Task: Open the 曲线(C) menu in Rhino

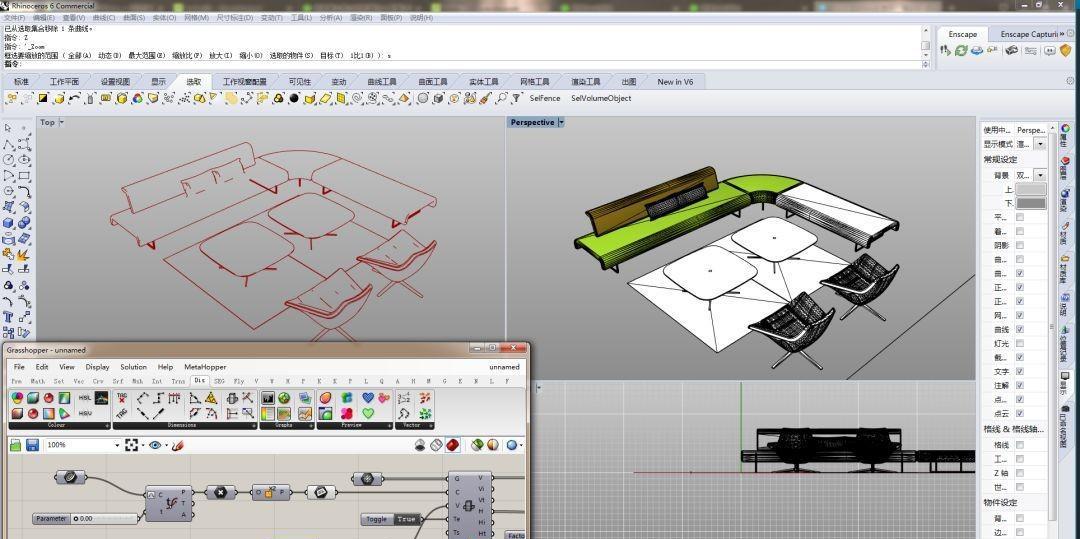Action: (x=103, y=17)
